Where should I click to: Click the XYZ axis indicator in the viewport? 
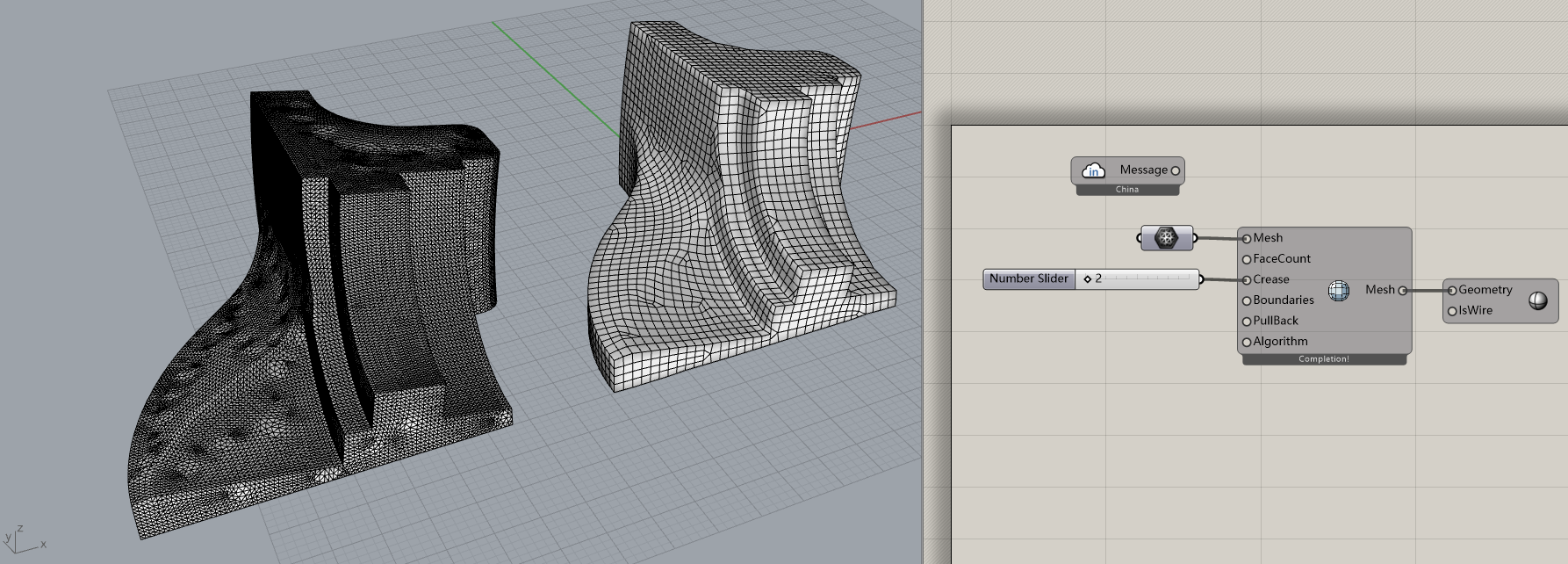24,539
